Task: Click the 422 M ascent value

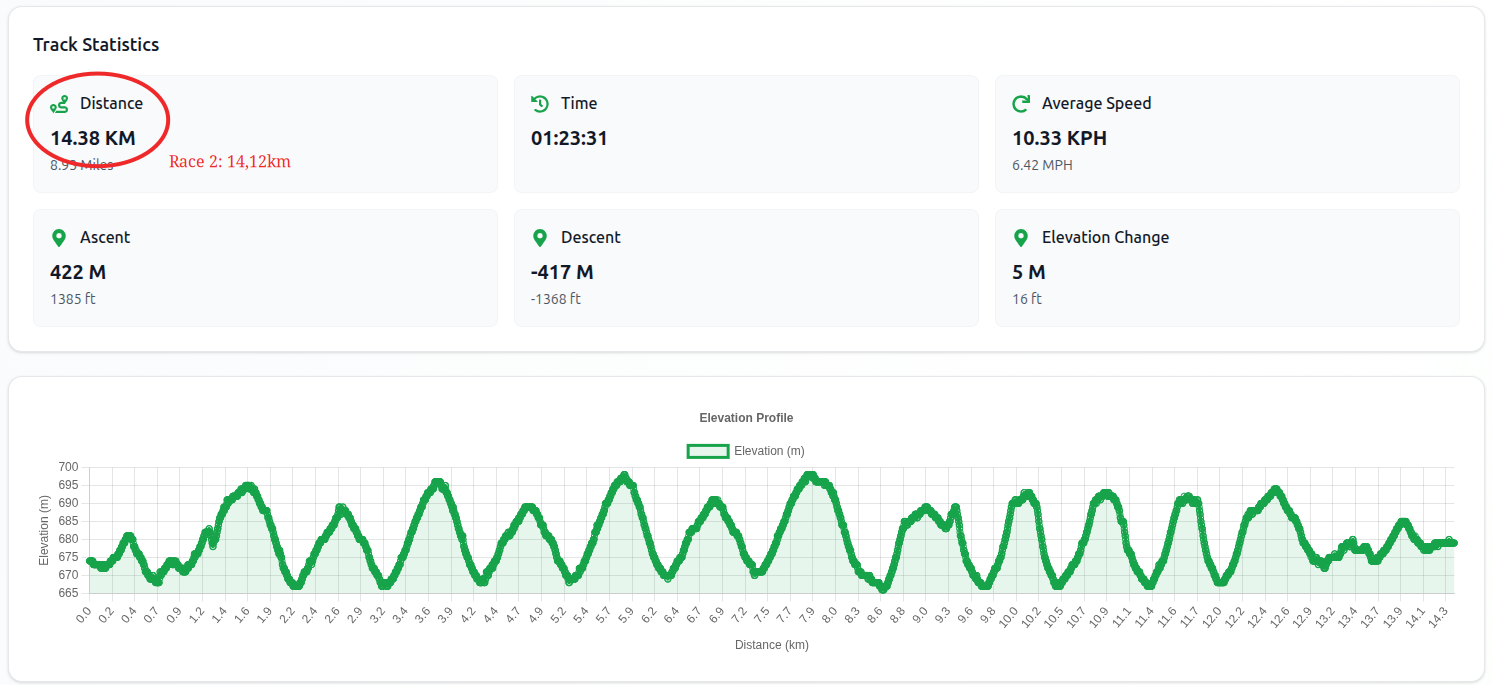Action: (78, 273)
